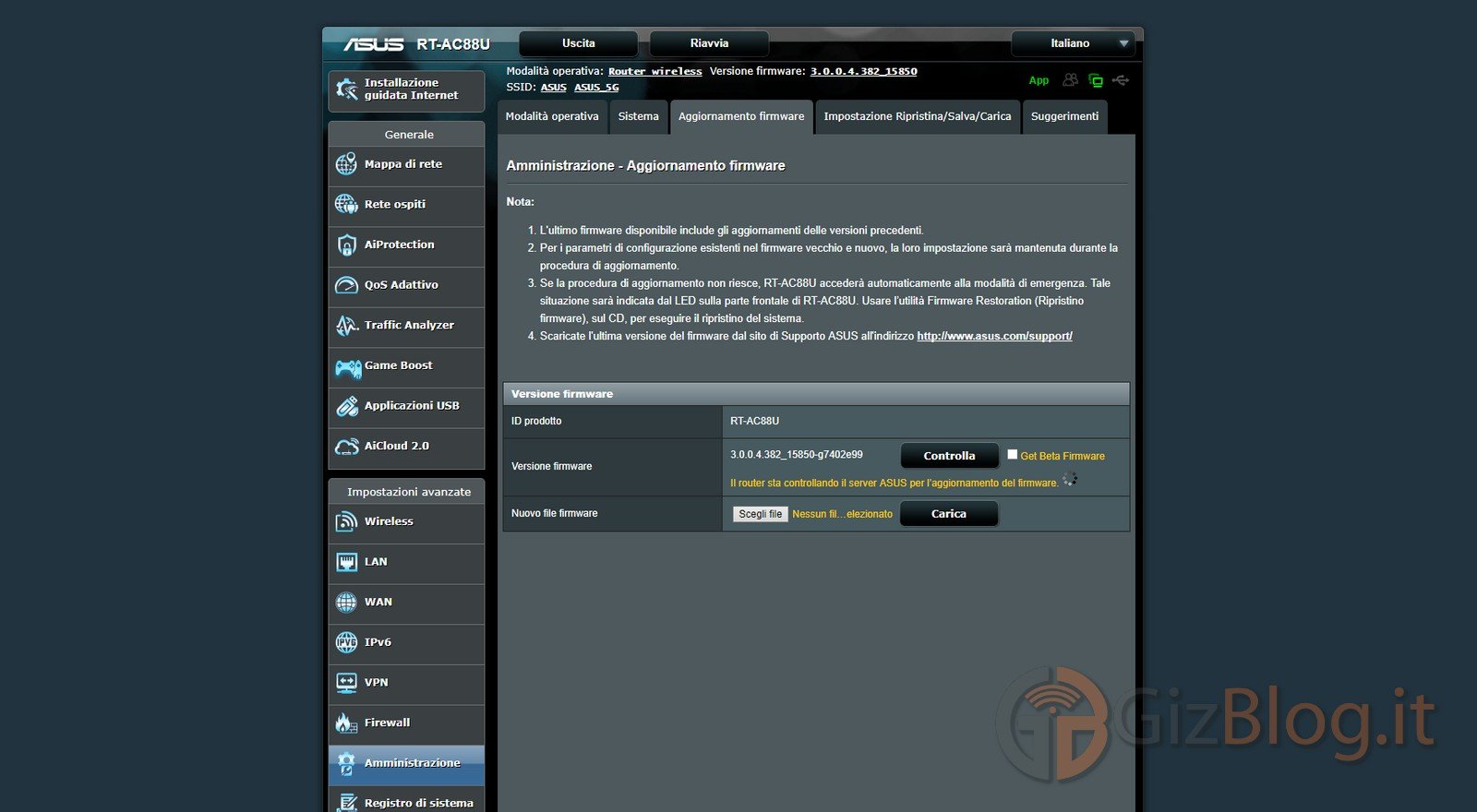Click the Router wireless mode link
The height and width of the screenshot is (812, 1477).
(654, 71)
